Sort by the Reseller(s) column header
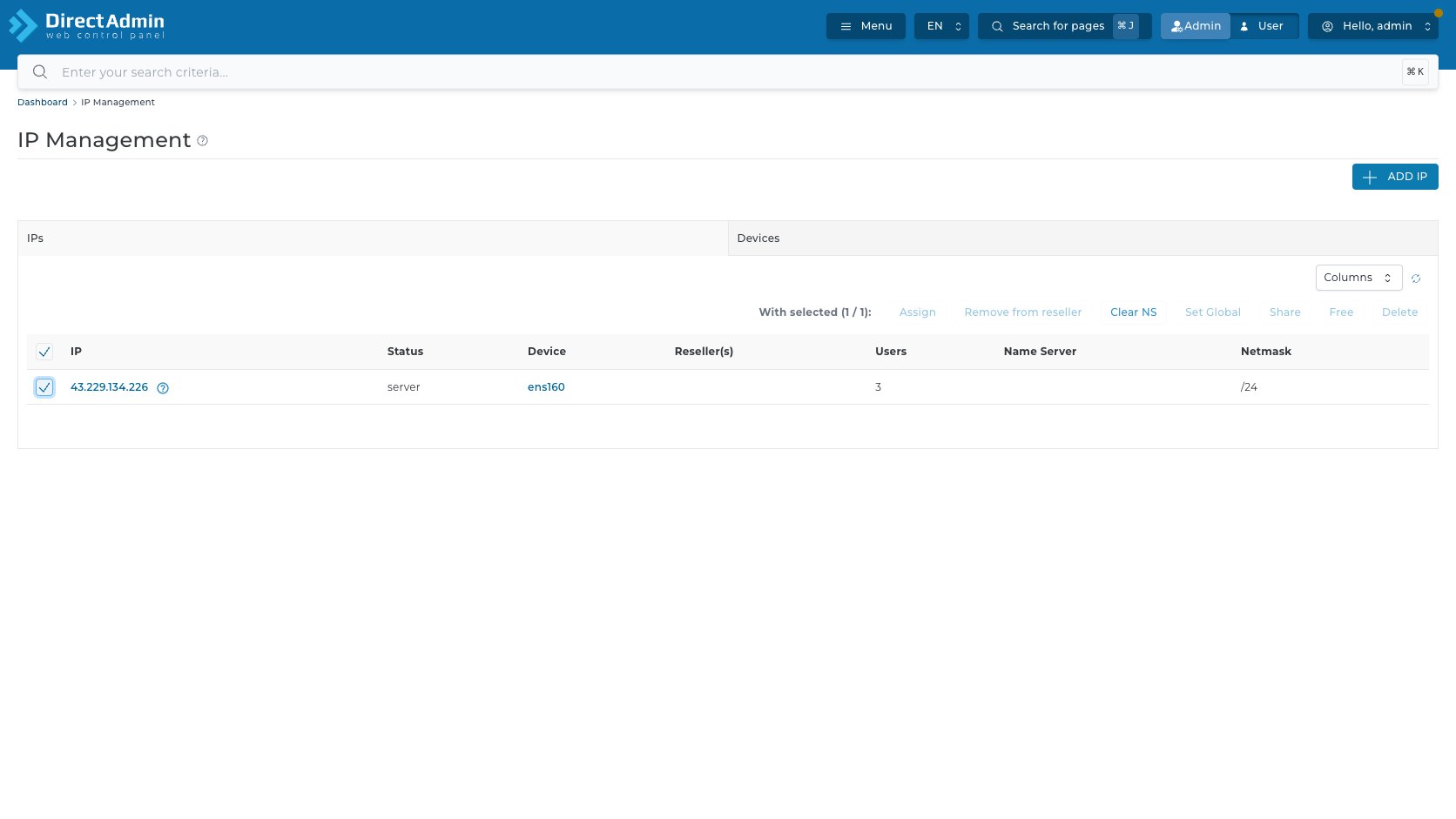Image resolution: width=1456 pixels, height=819 pixels. pyautogui.click(x=704, y=352)
